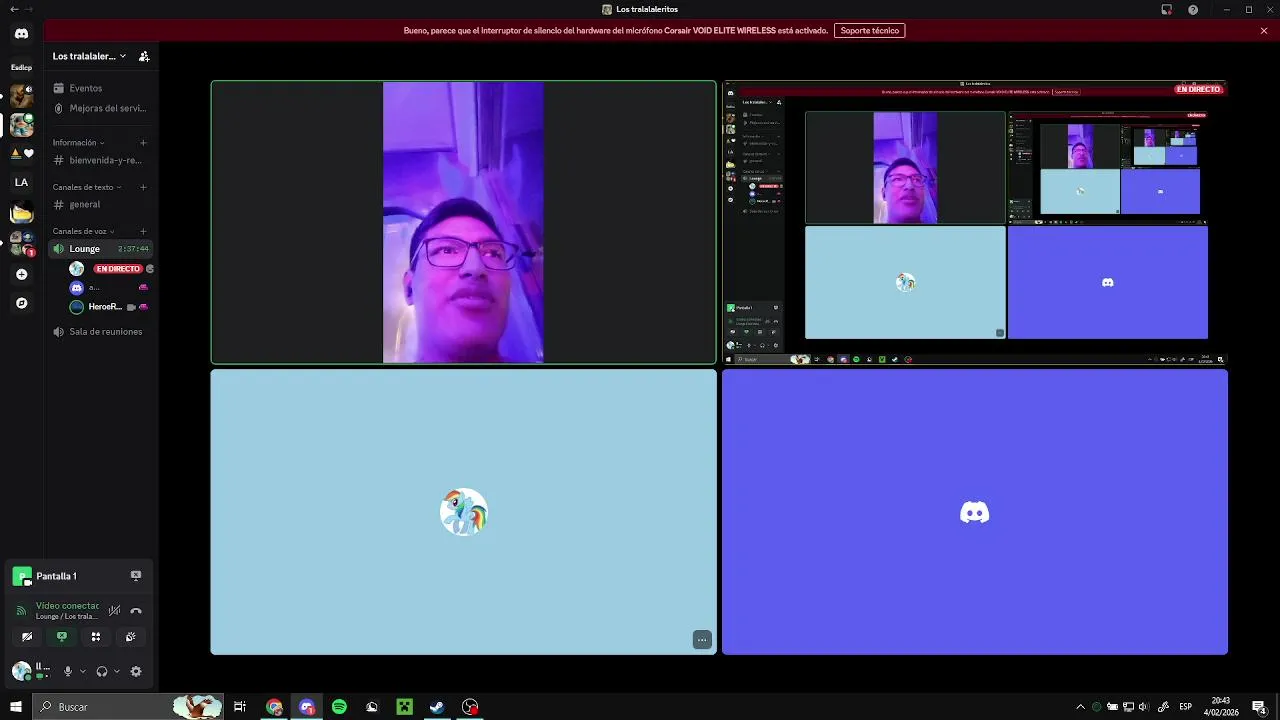Focus rainbow pony avatar tile

[x=464, y=512]
